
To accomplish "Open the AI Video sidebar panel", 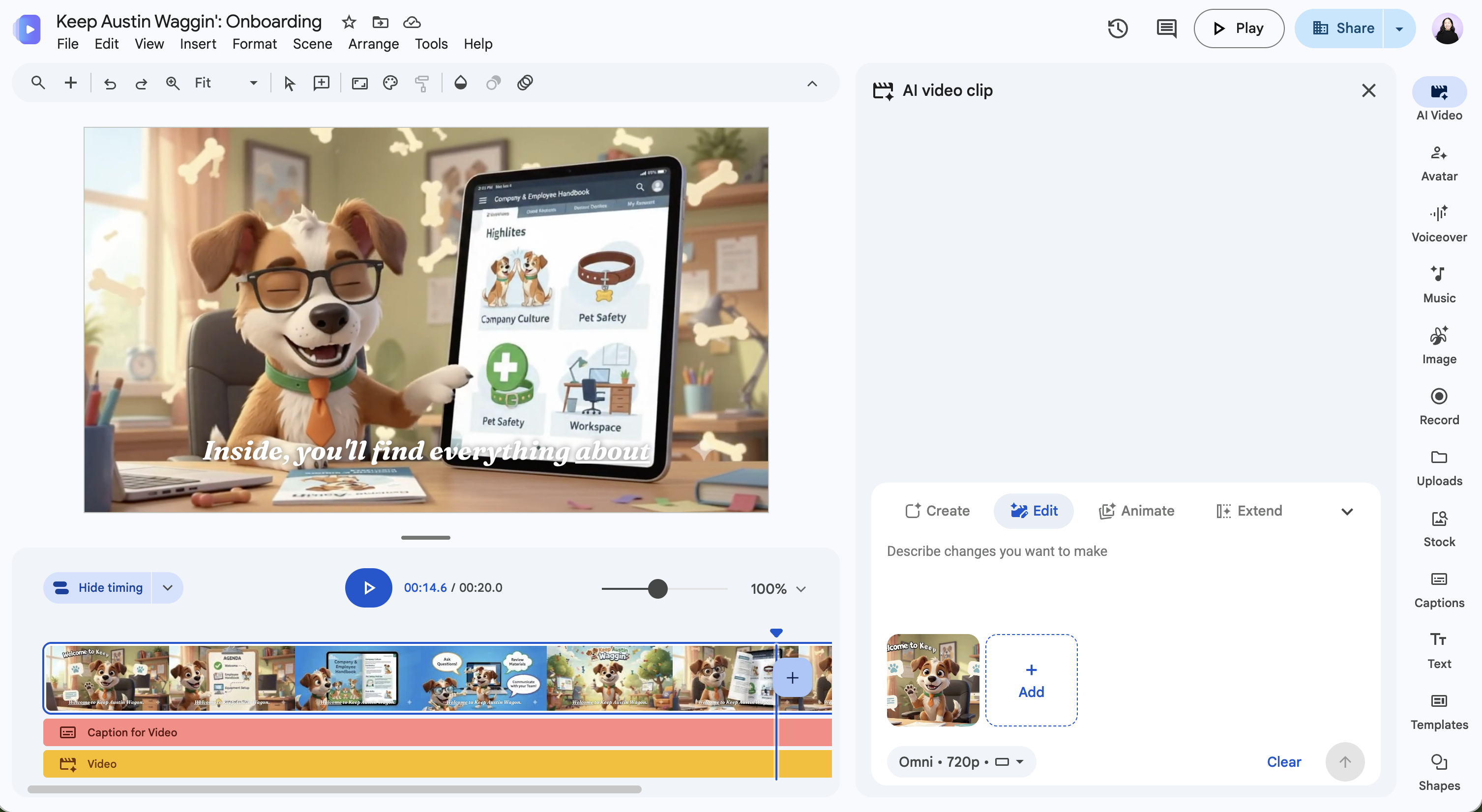I will click(x=1439, y=99).
